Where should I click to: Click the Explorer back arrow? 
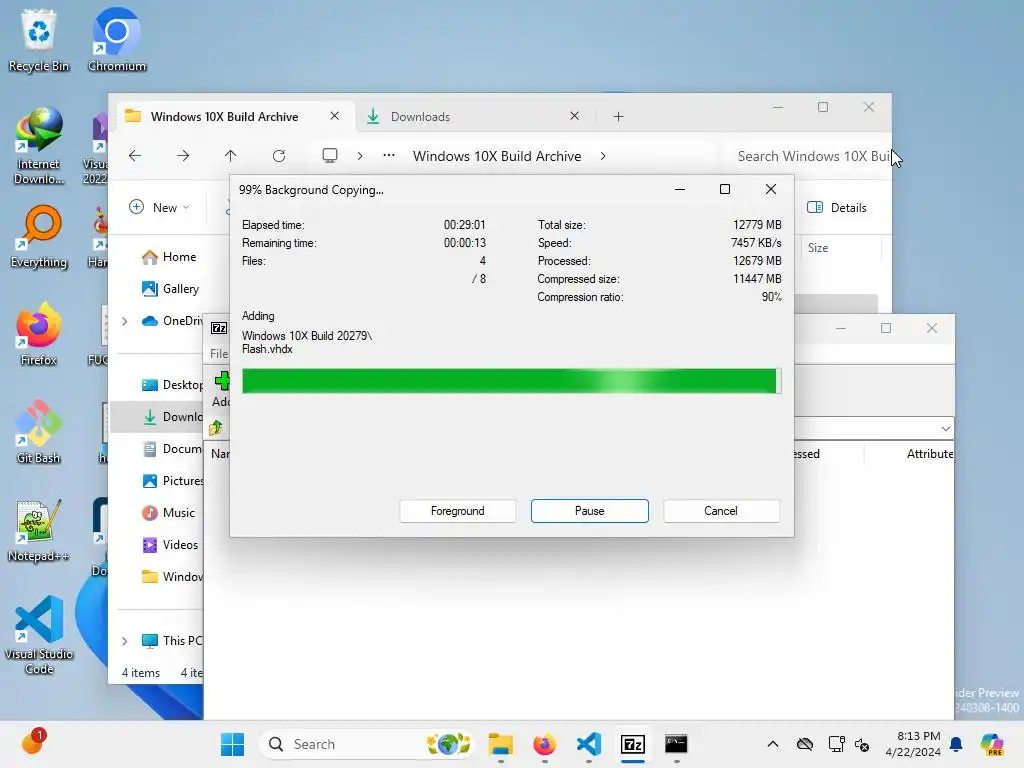pyautogui.click(x=135, y=155)
